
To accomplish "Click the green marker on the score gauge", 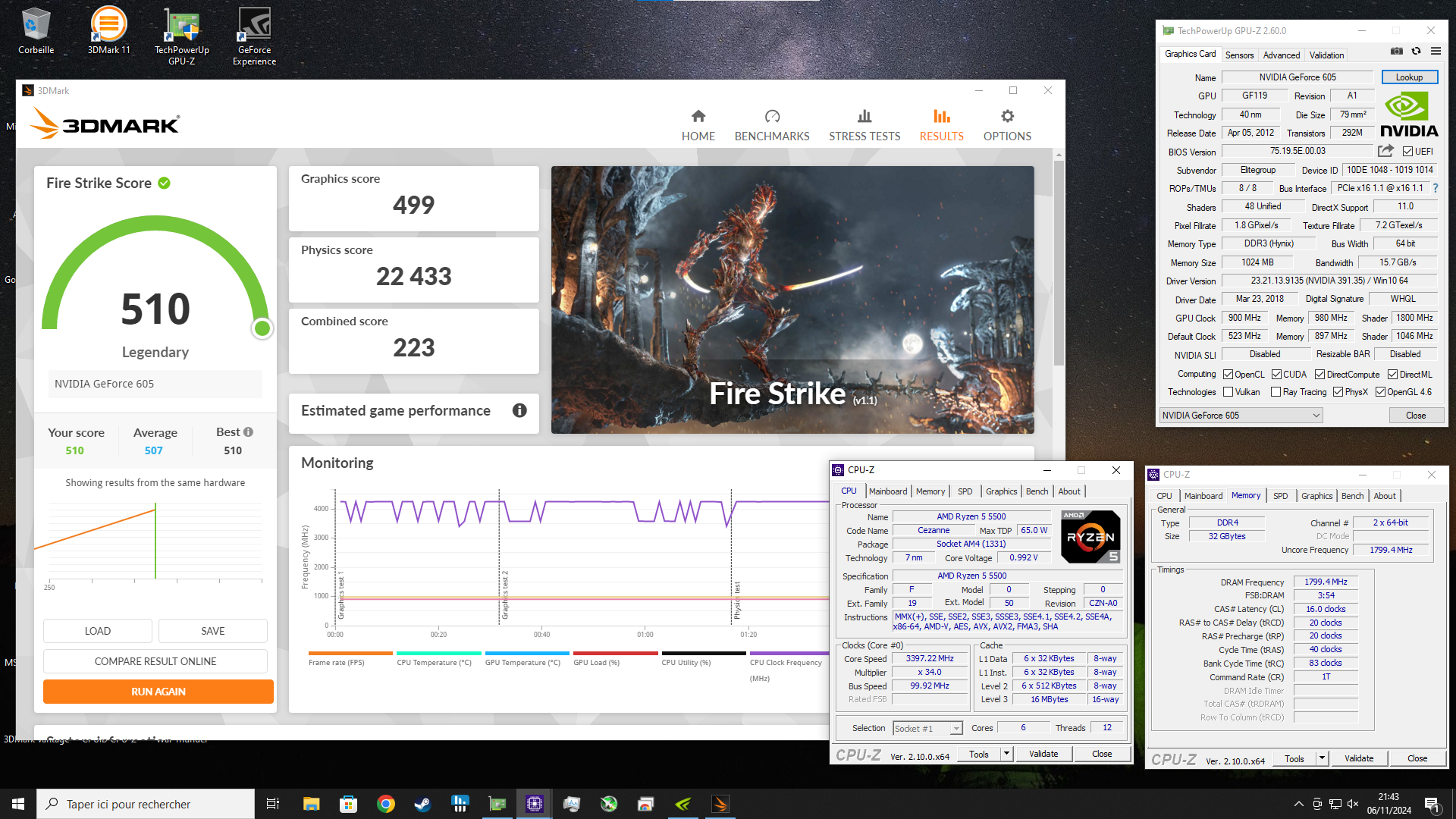I will pyautogui.click(x=262, y=328).
